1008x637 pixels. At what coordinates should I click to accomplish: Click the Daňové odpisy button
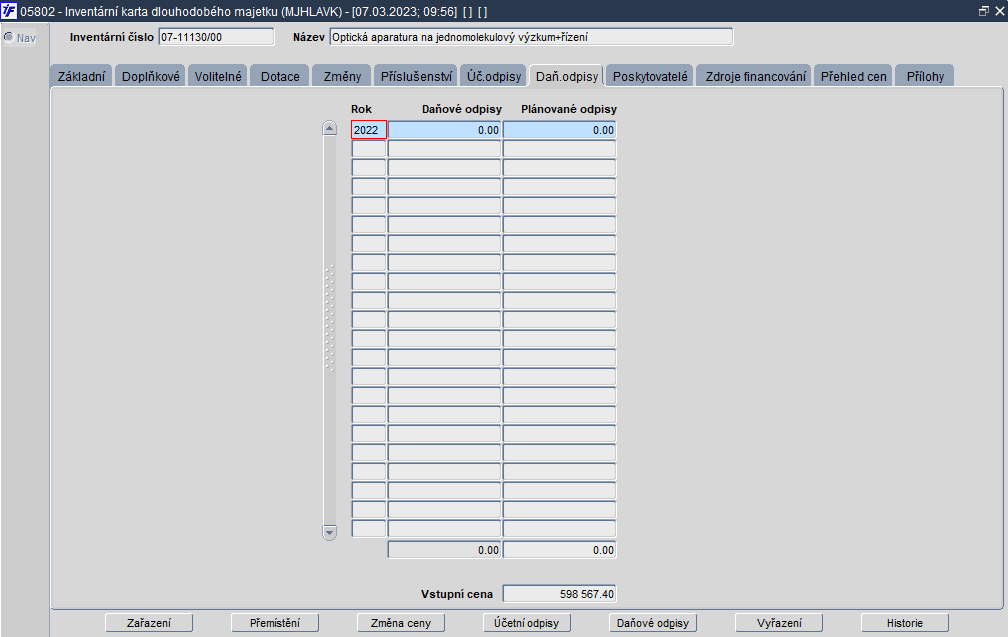tap(652, 623)
